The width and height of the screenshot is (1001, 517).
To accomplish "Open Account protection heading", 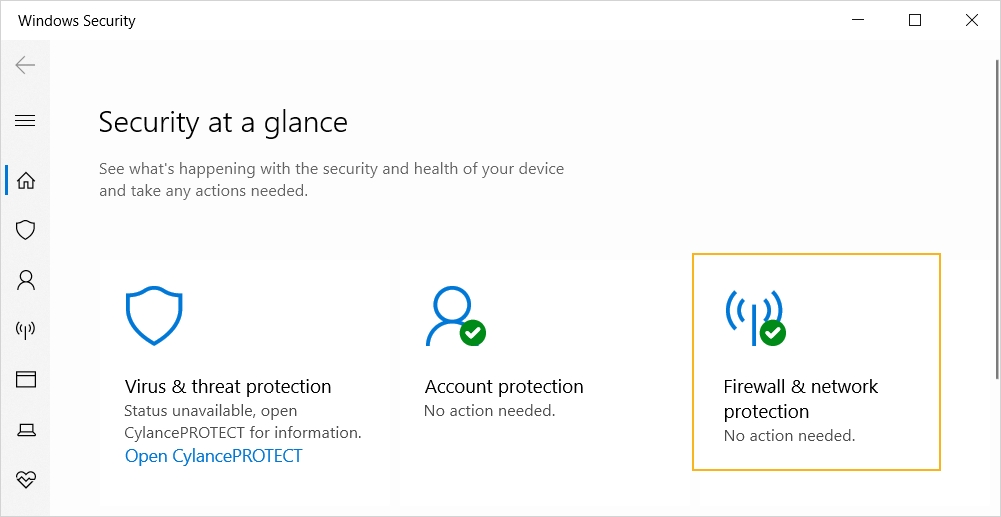I will point(504,387).
